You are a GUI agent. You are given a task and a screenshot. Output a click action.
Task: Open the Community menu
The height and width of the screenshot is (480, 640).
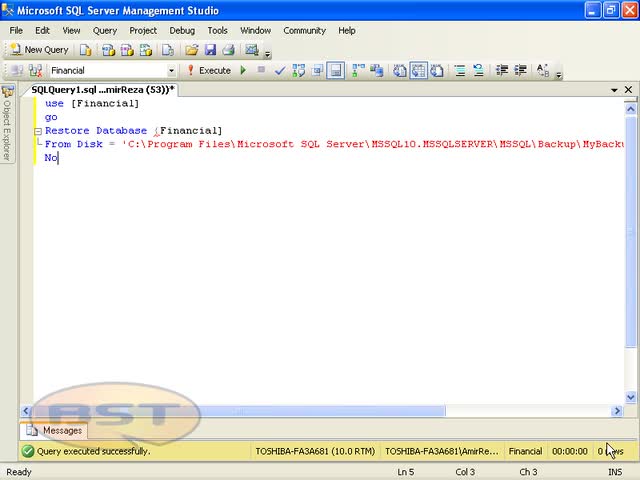coord(304,31)
